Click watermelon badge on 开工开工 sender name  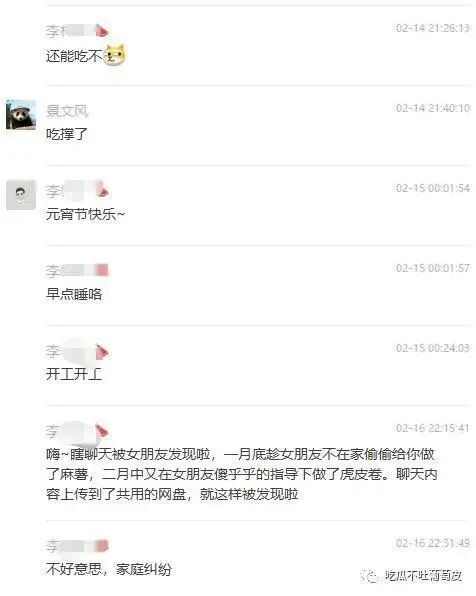102,352
